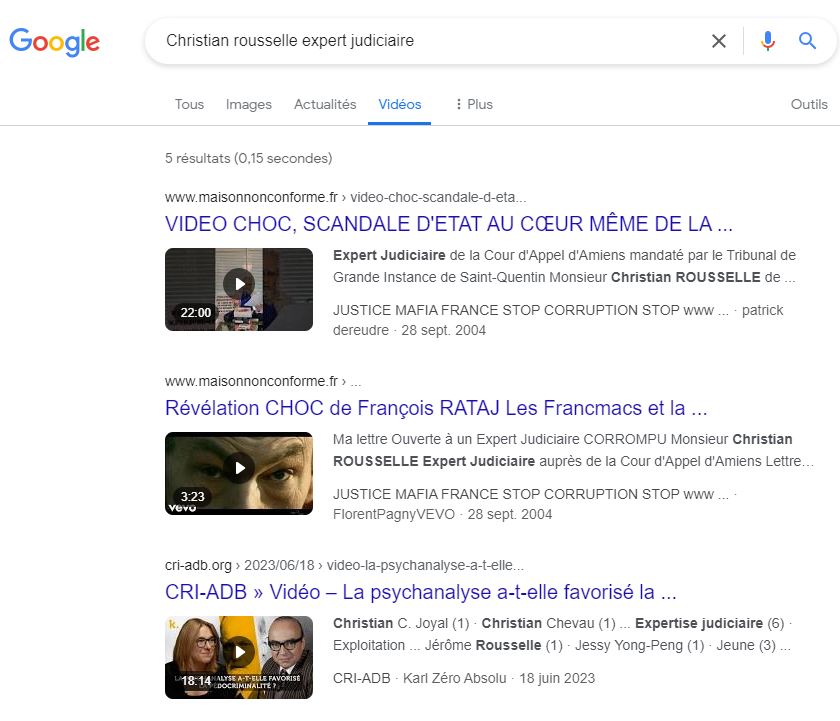
Task: Click the play icon on the 18:14 video
Action: [239, 652]
